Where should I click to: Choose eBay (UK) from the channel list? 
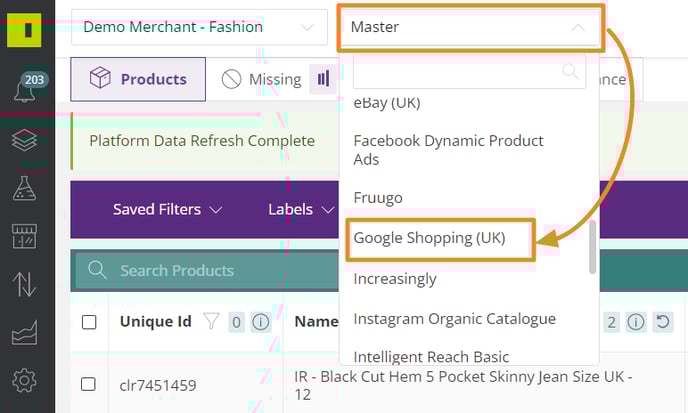coord(387,103)
